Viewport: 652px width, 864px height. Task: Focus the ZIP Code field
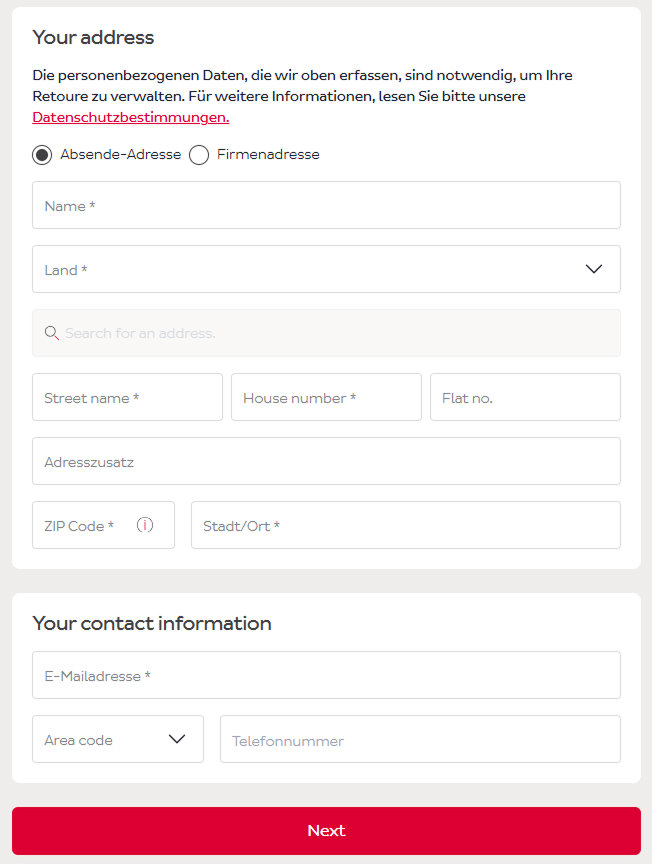point(85,525)
